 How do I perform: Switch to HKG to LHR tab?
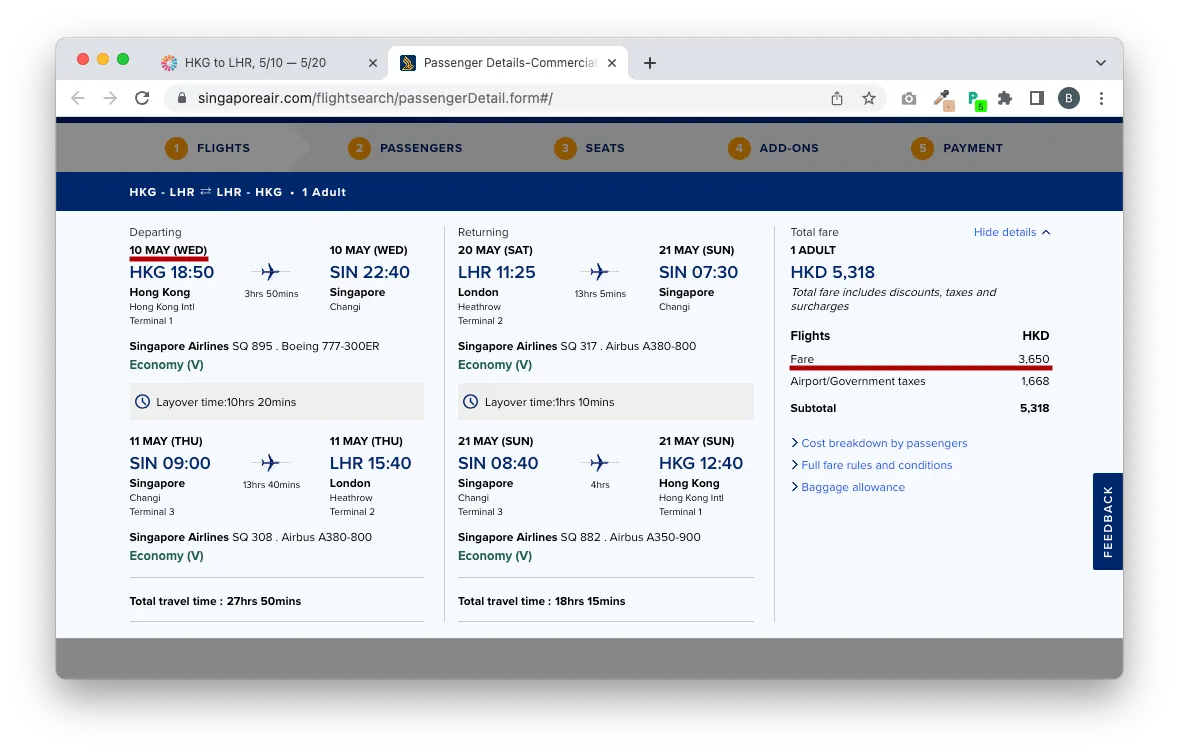tap(256, 63)
